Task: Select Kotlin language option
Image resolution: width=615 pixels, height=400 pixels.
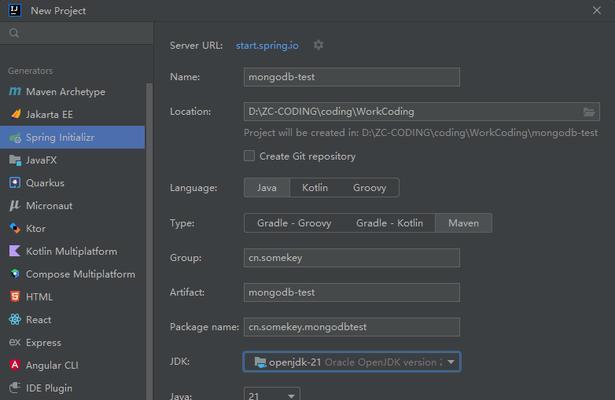Action: click(x=315, y=188)
